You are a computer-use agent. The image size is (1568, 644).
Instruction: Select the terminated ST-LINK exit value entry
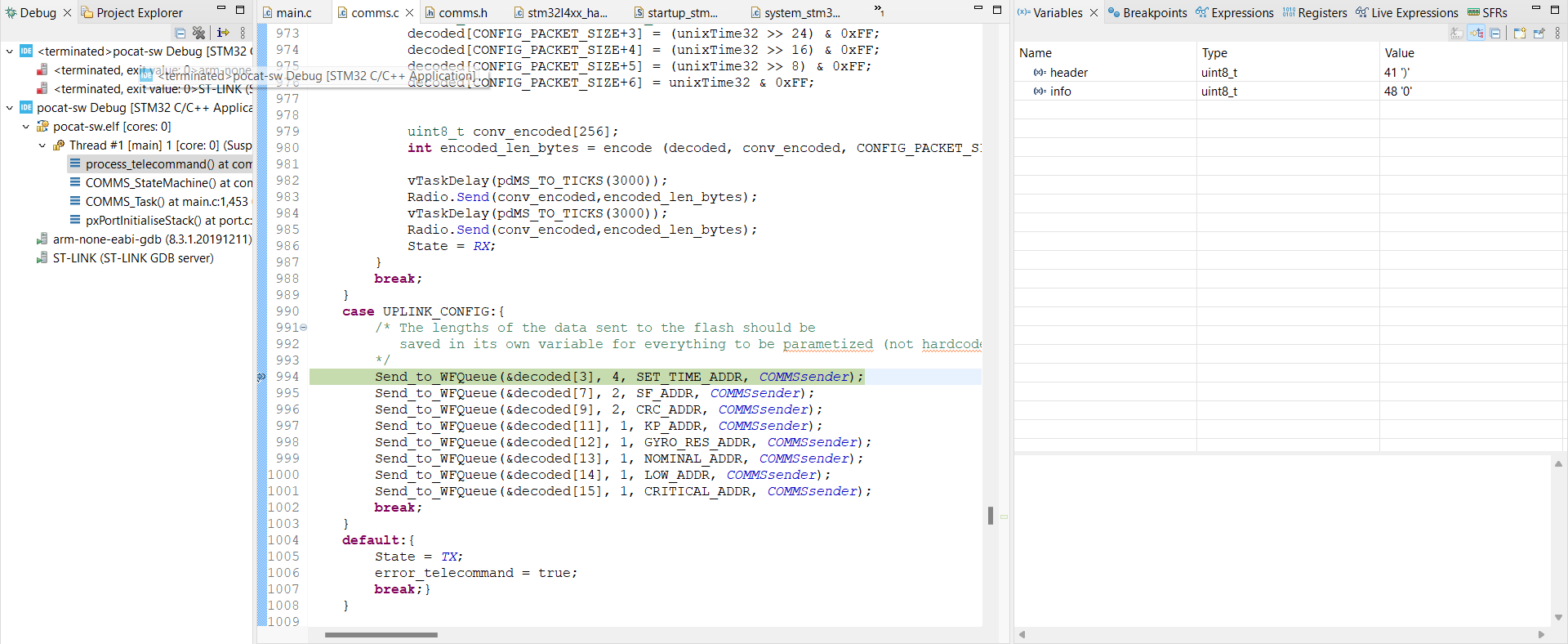click(145, 89)
